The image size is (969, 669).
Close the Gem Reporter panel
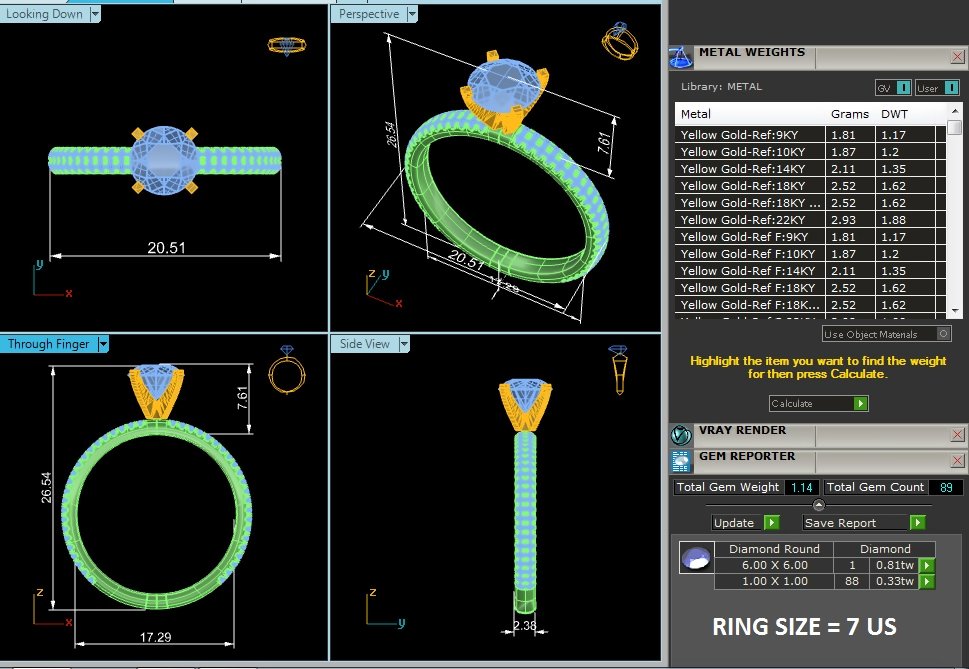click(957, 461)
